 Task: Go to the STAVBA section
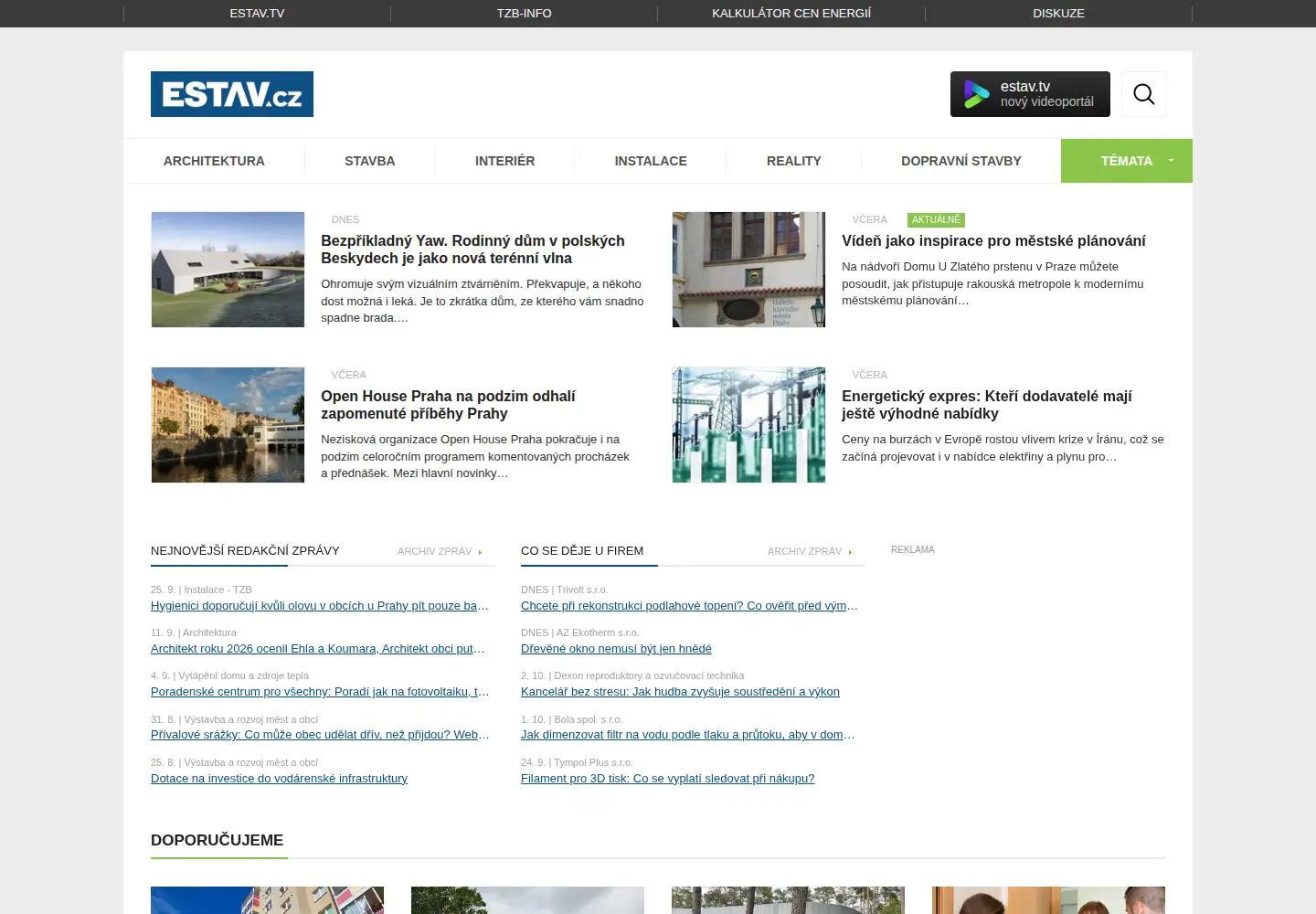point(370,161)
